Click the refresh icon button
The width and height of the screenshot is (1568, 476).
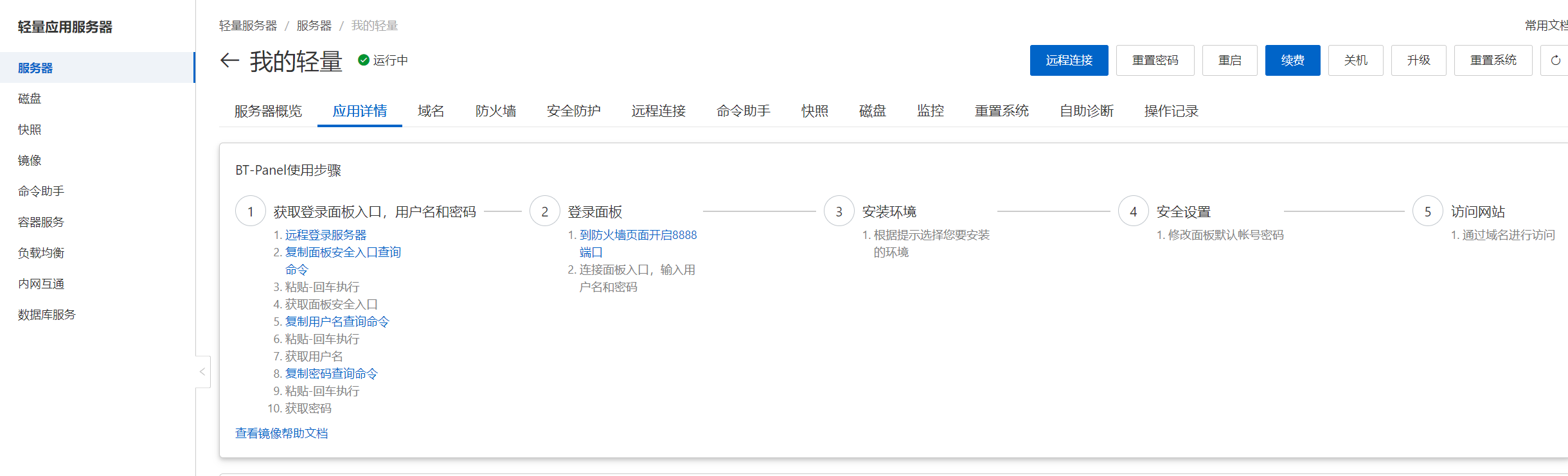pos(1555,60)
